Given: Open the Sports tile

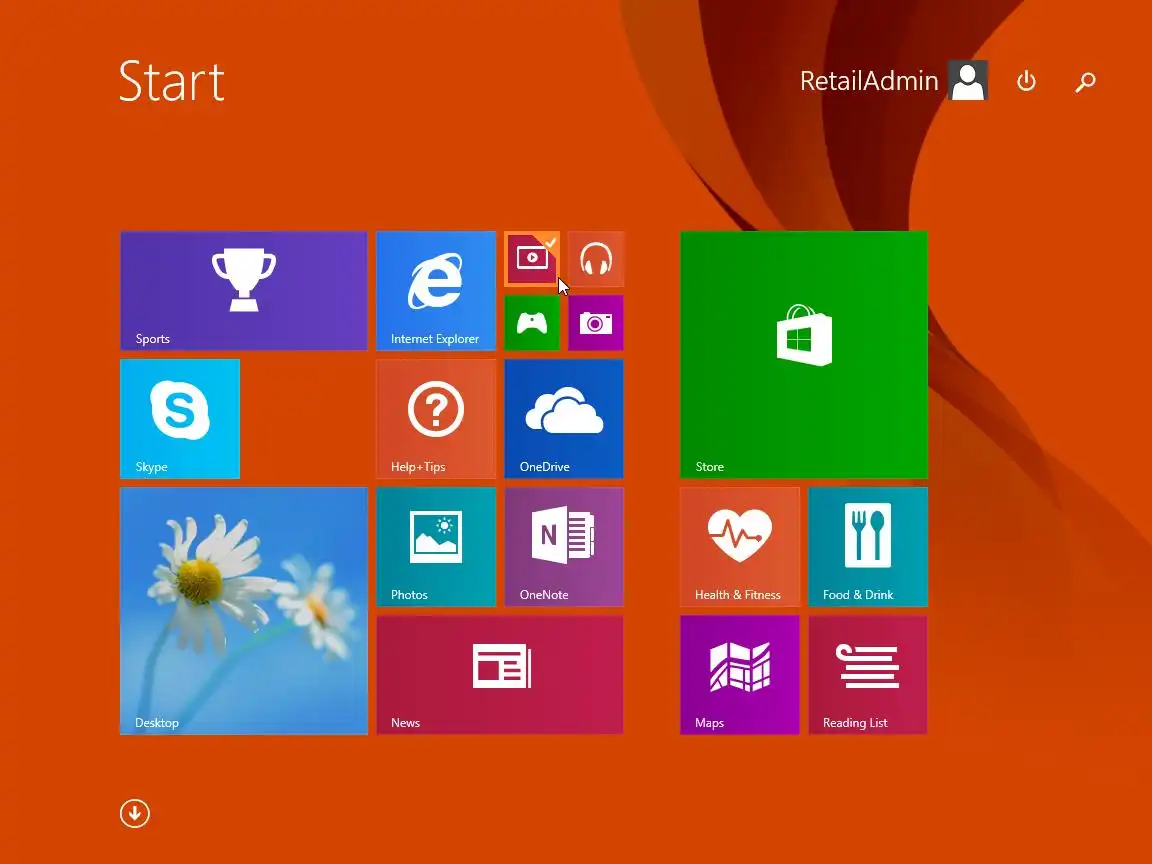Looking at the screenshot, I should 243,291.
